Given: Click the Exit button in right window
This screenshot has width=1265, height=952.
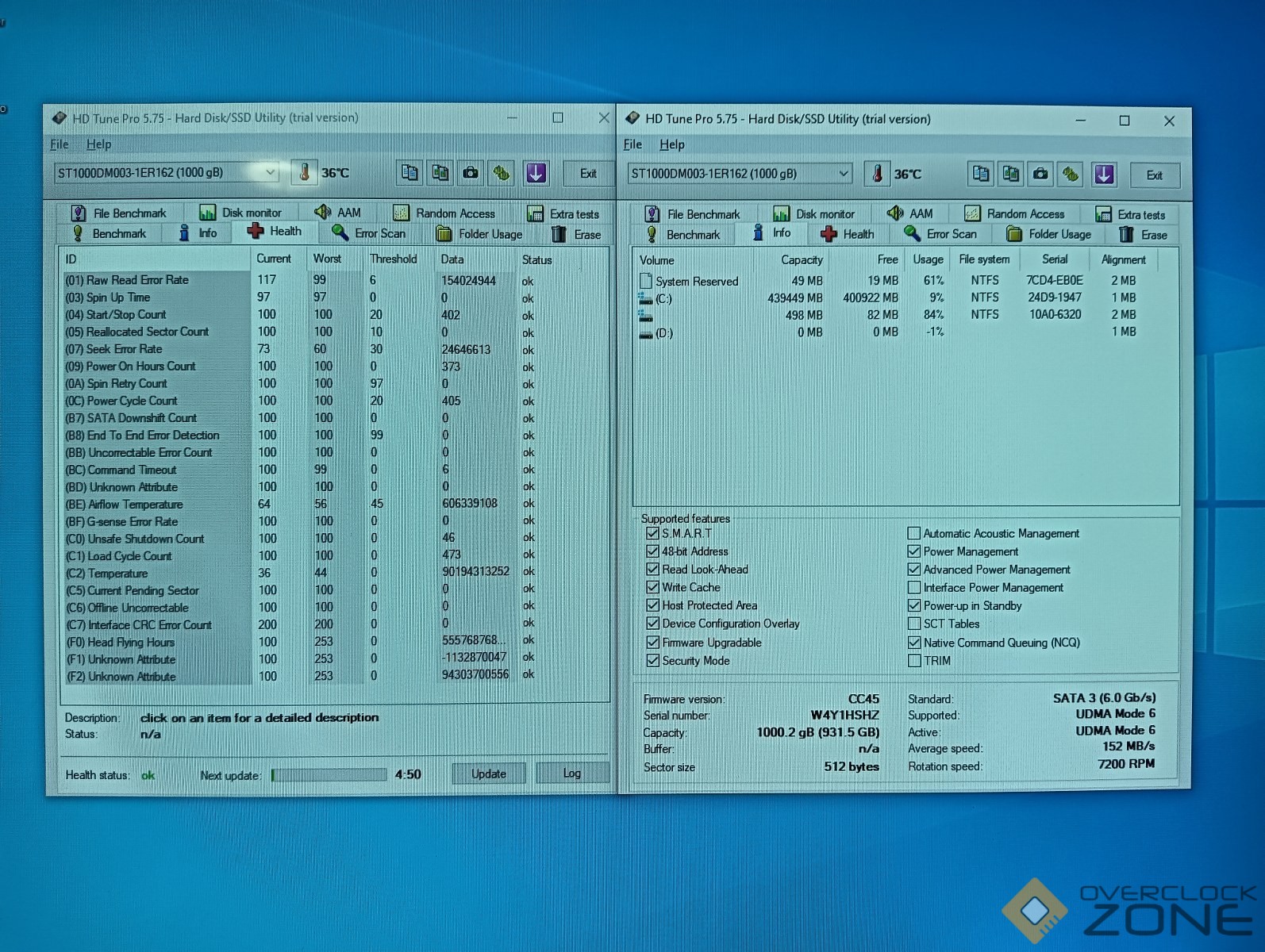Looking at the screenshot, I should [1155, 175].
